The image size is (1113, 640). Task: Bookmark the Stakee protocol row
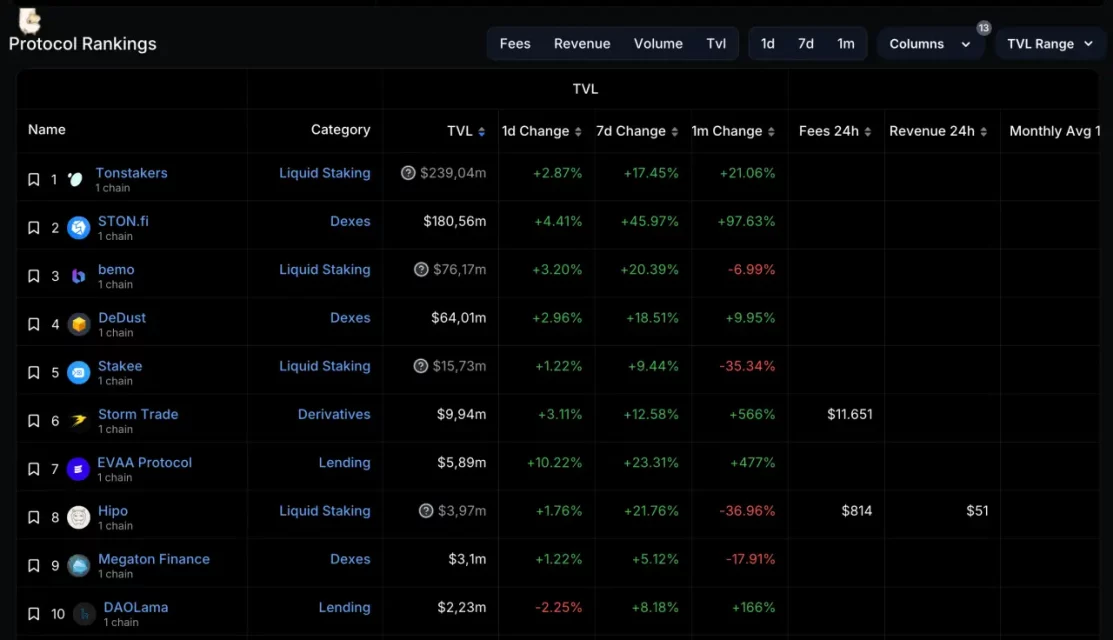[33, 373]
